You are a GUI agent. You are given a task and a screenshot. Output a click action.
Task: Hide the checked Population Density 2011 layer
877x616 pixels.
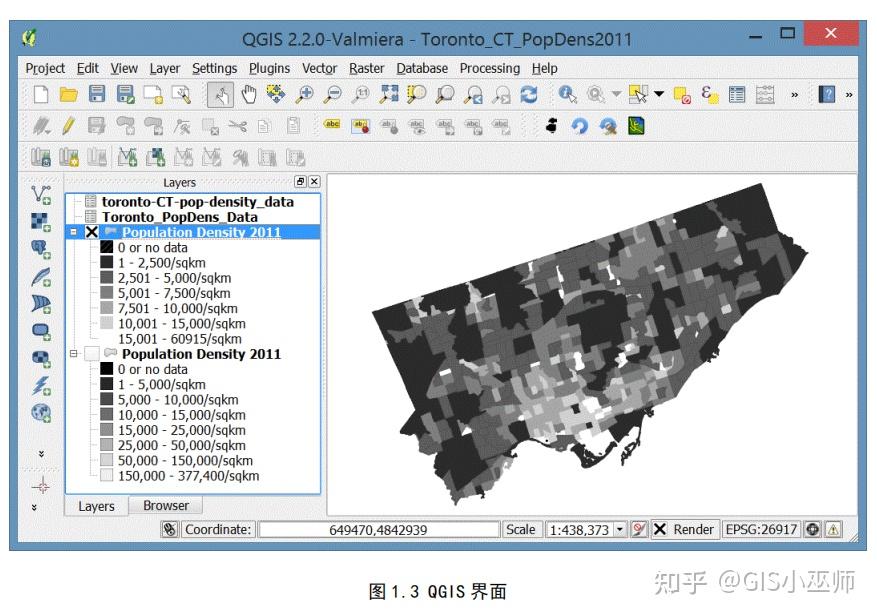(93, 231)
